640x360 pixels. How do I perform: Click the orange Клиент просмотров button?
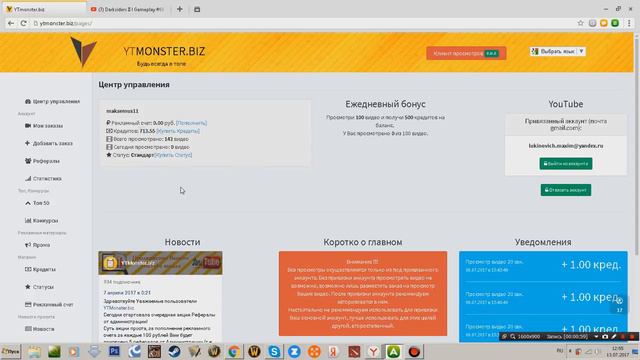click(x=466, y=53)
